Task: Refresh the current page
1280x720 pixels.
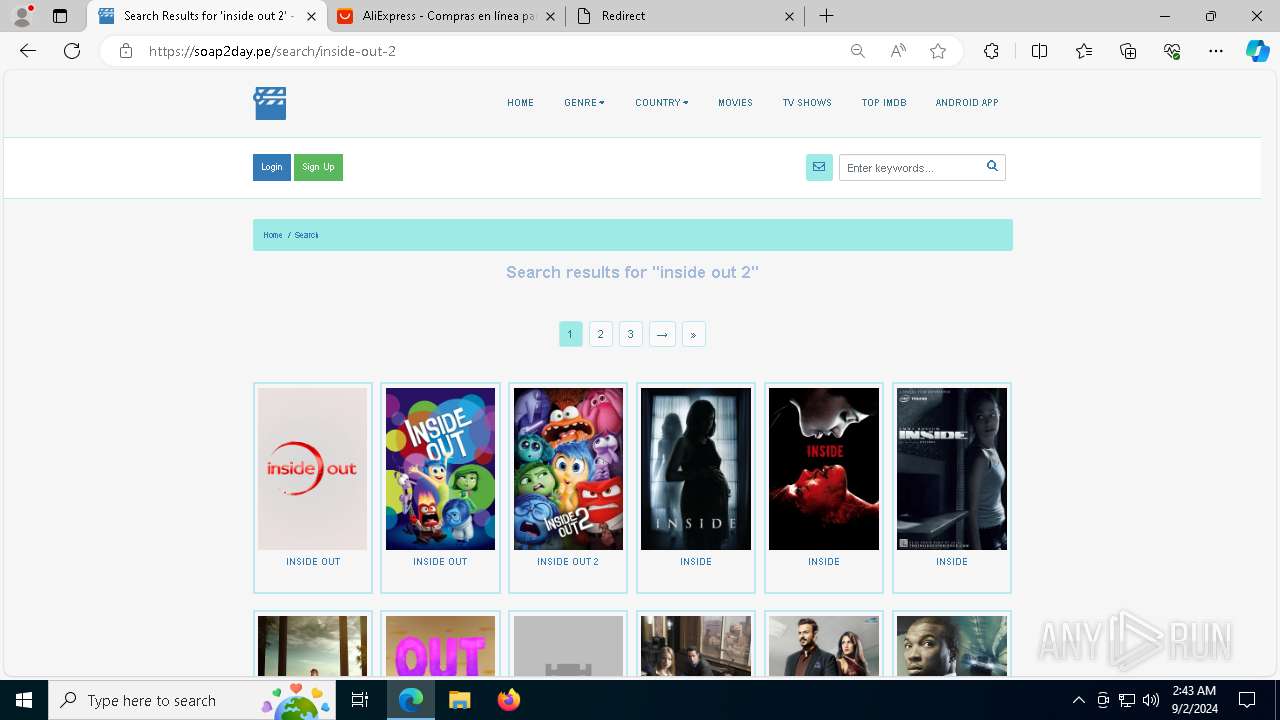Action: [x=72, y=51]
